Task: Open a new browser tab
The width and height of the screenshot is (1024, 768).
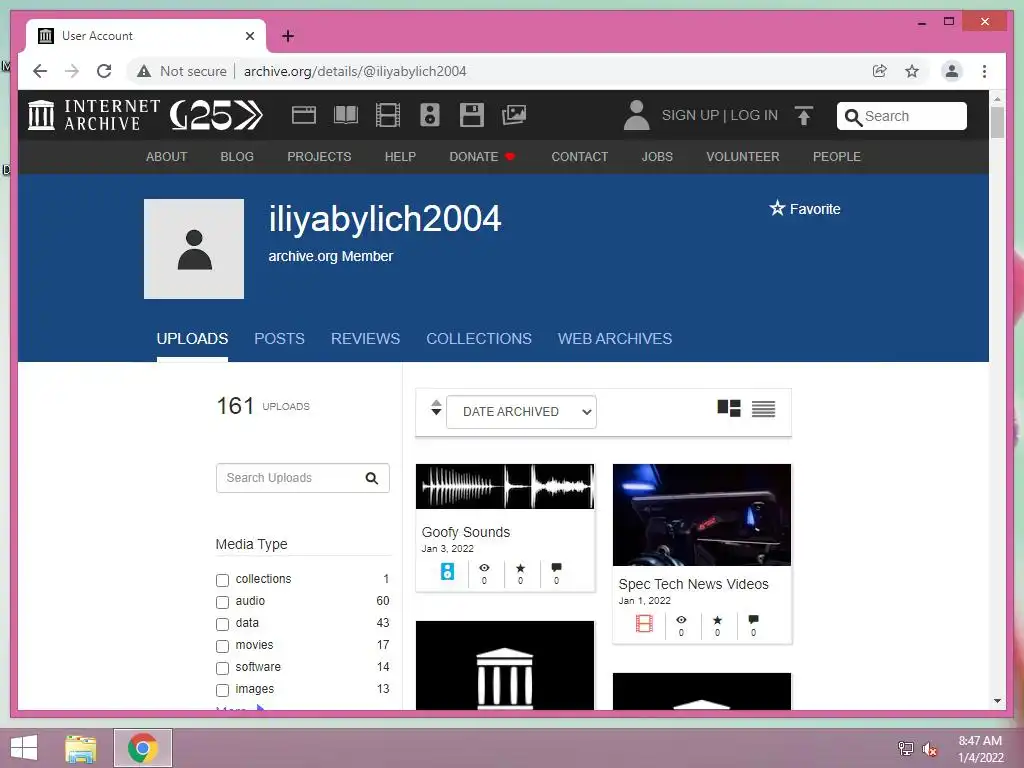Action: pos(288,36)
